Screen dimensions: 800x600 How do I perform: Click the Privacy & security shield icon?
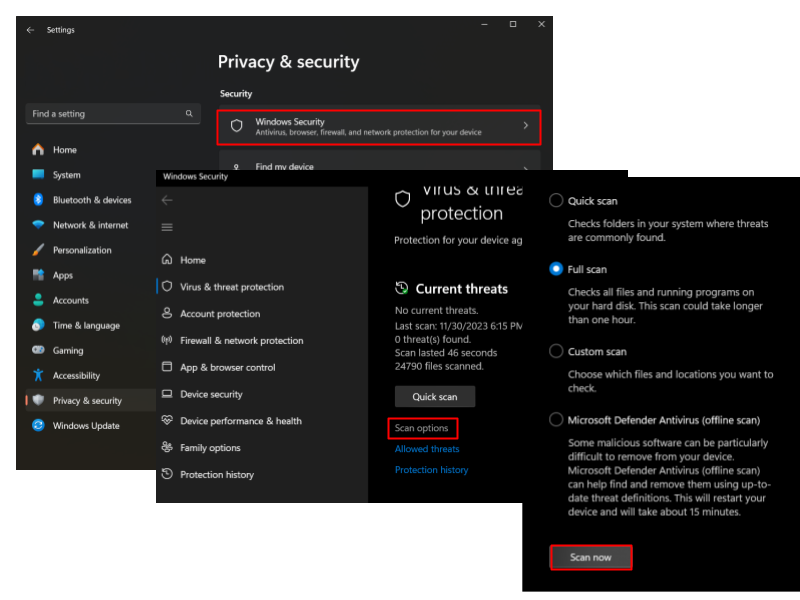click(x=38, y=400)
